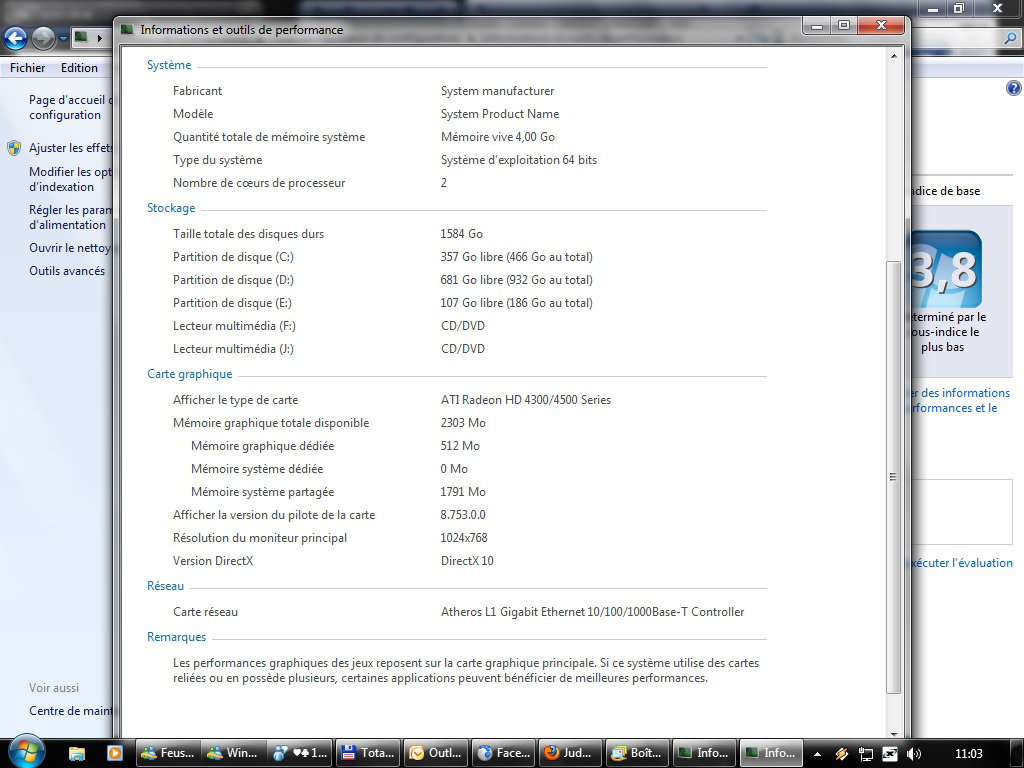The image size is (1024, 768).
Task: Click the Informations et outils title icon
Action: [127, 29]
